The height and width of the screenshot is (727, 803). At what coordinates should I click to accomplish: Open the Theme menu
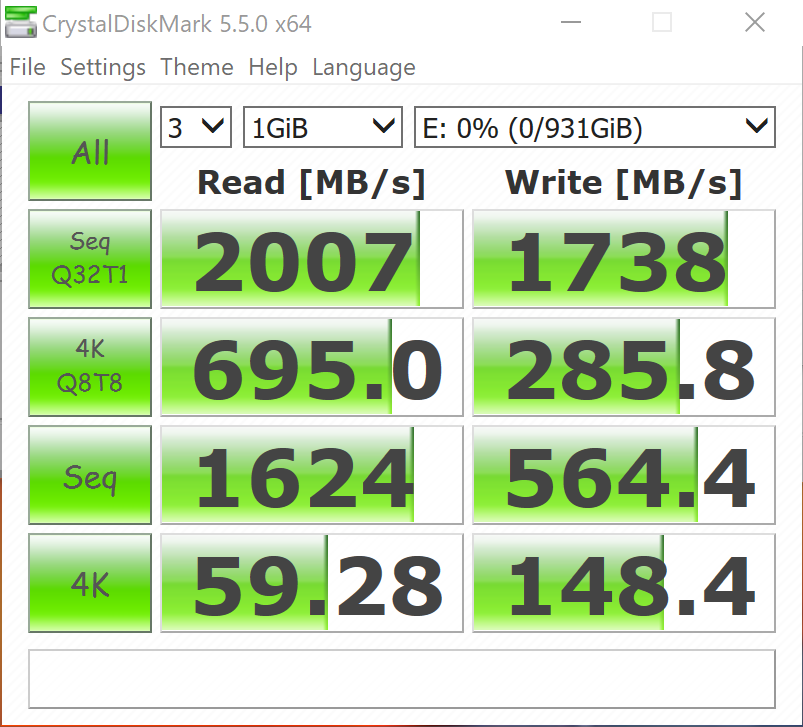coord(197,67)
